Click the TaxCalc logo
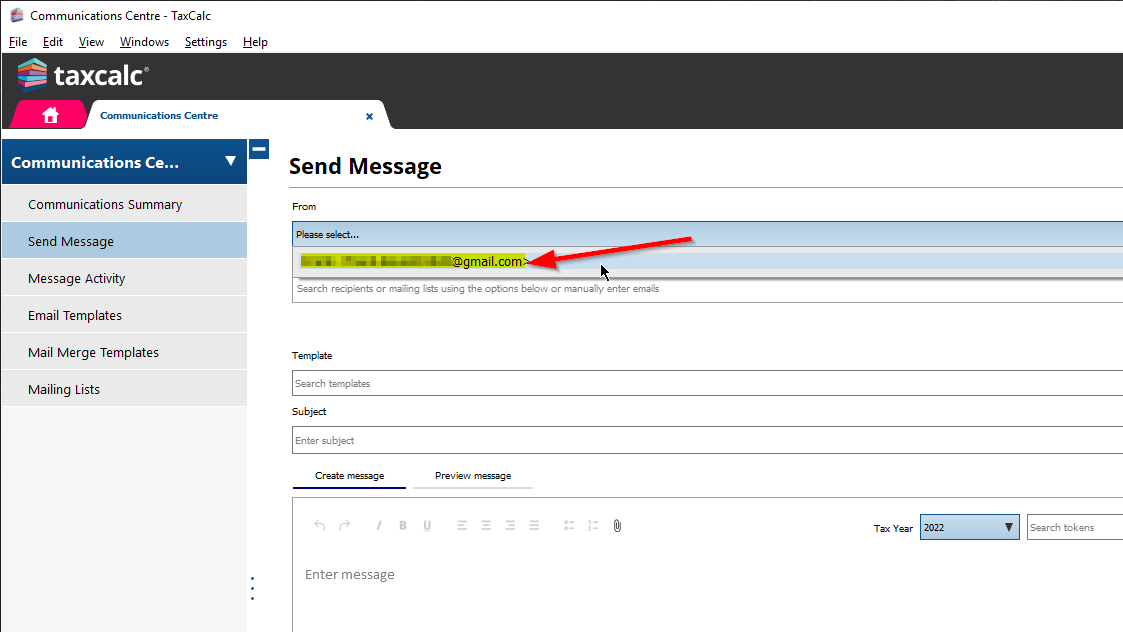The width and height of the screenshot is (1123, 632). pyautogui.click(x=83, y=75)
